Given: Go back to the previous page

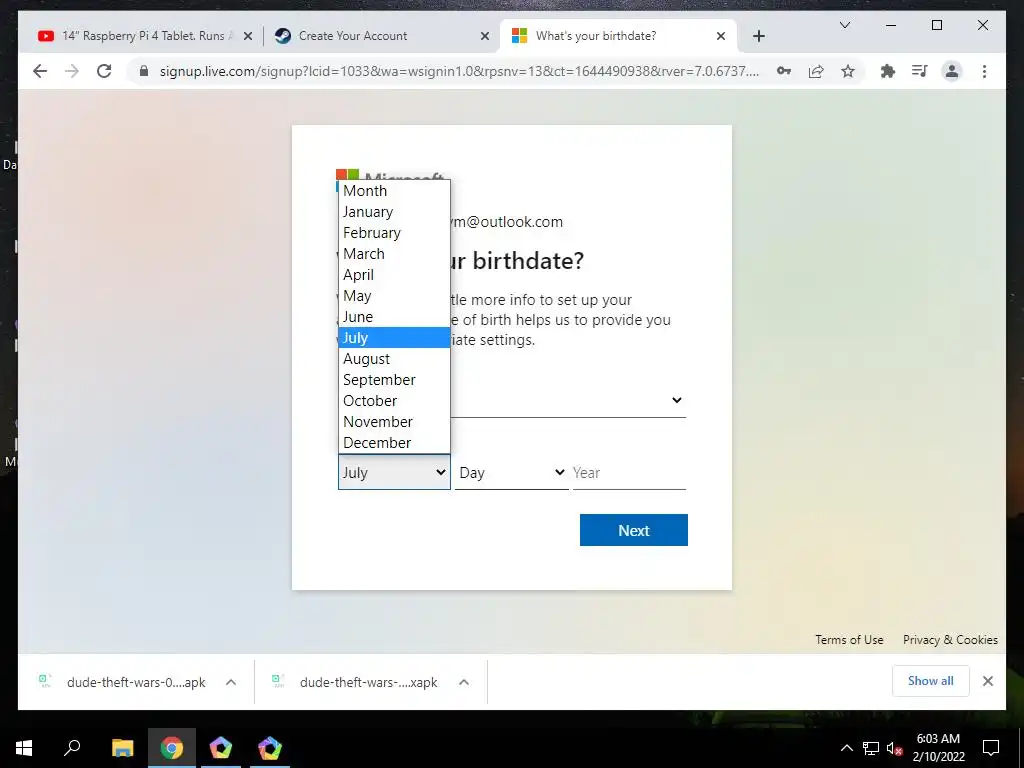Looking at the screenshot, I should (40, 71).
